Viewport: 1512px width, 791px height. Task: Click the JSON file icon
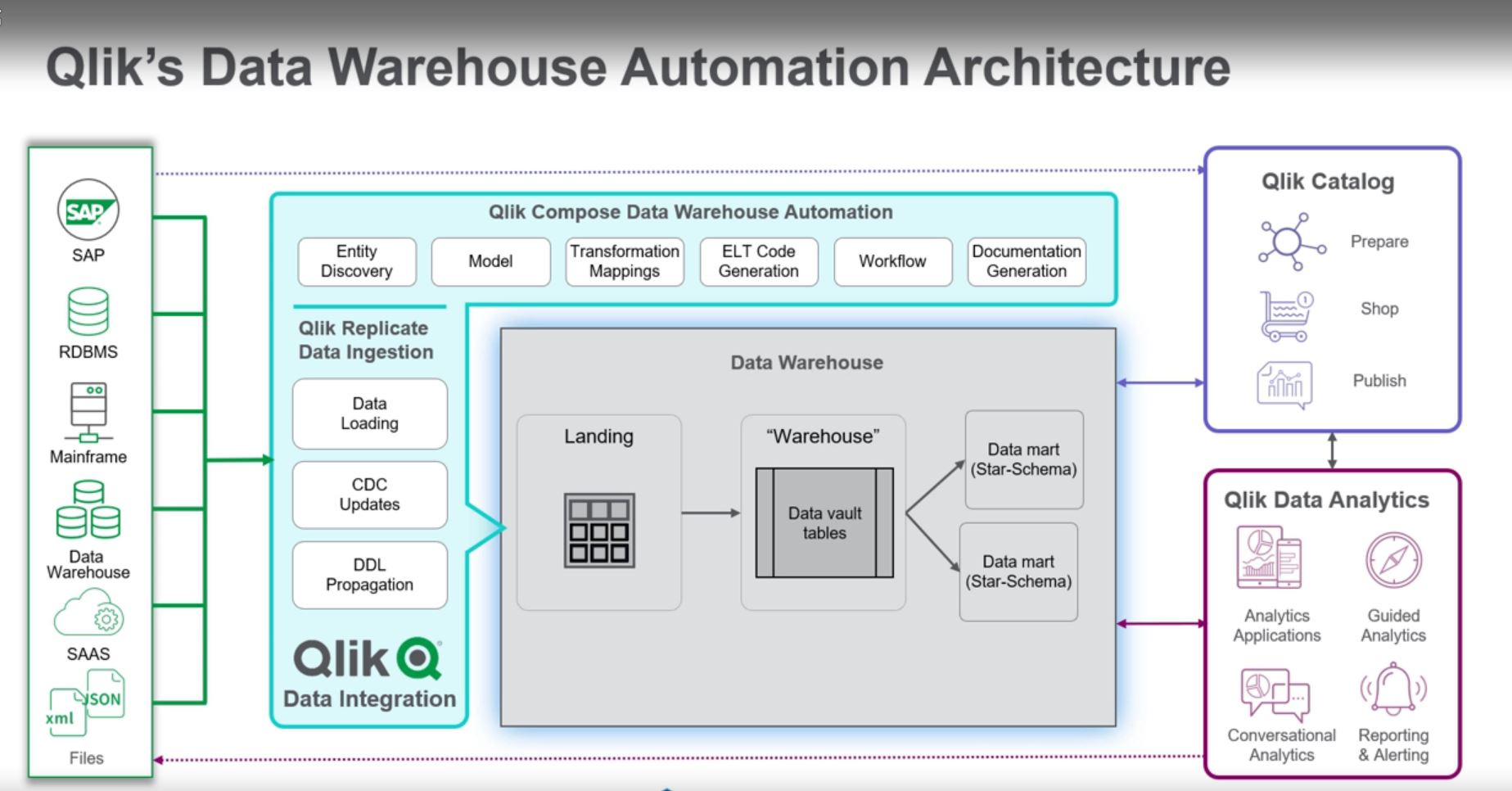click(x=104, y=694)
